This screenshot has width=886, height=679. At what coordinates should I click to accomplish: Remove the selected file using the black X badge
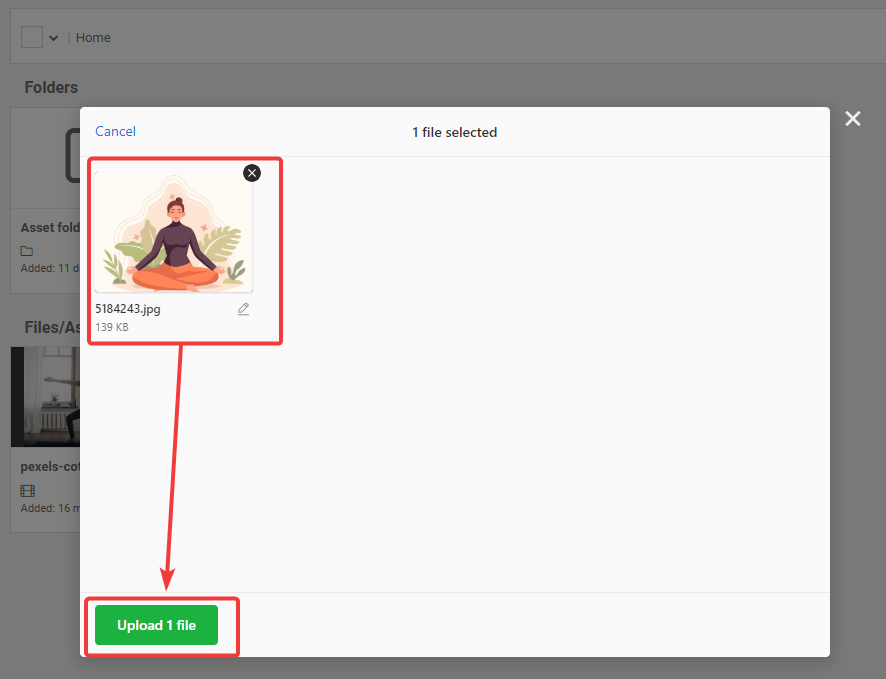point(252,173)
